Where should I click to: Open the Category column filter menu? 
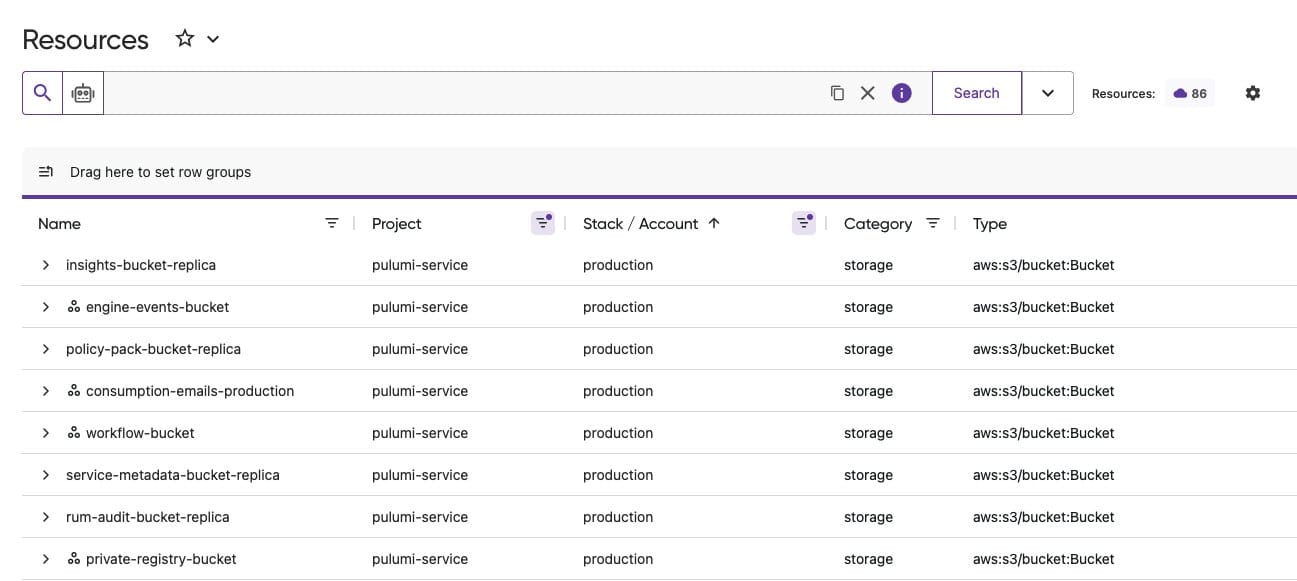pyautogui.click(x=933, y=223)
